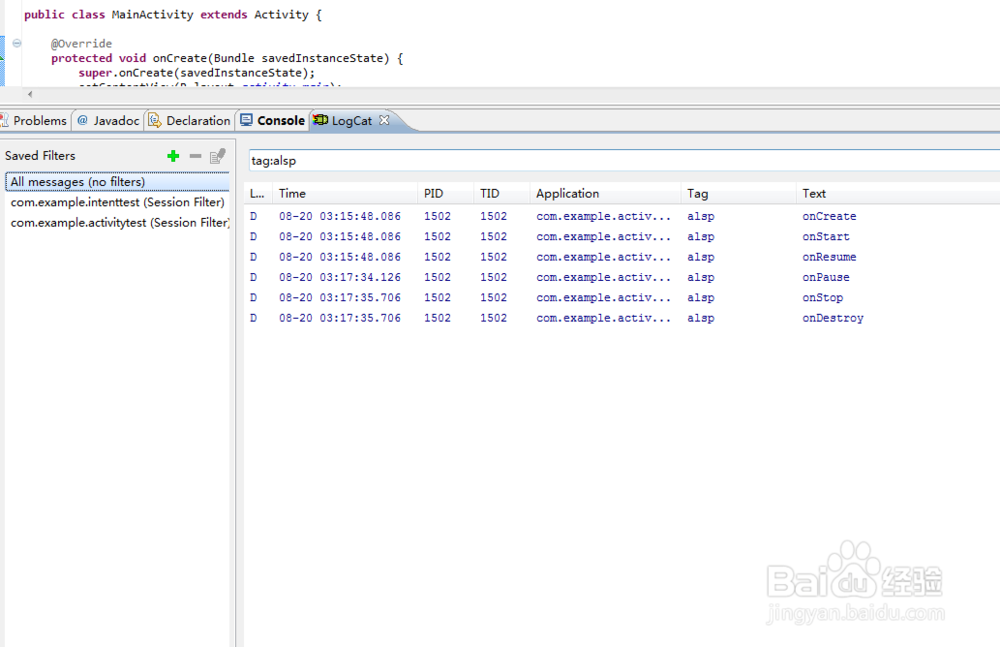Viewport: 1000px width, 647px height.
Task: Switch to the Problems tab
Action: [34, 121]
